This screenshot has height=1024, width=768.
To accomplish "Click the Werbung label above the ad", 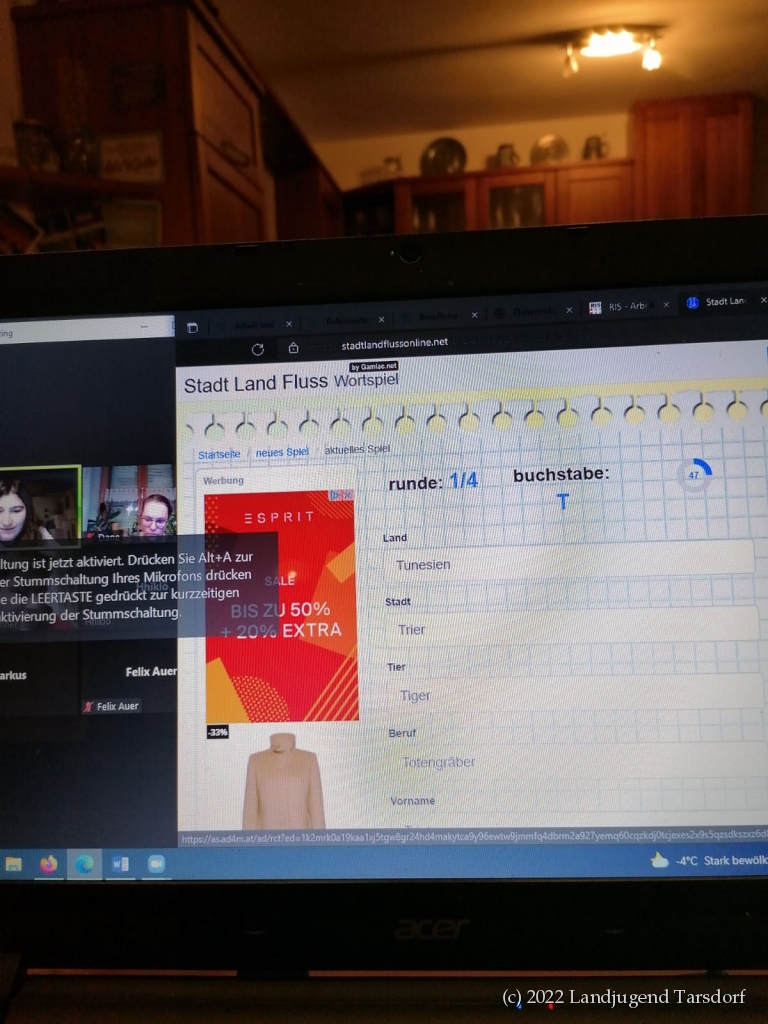I will (x=223, y=480).
